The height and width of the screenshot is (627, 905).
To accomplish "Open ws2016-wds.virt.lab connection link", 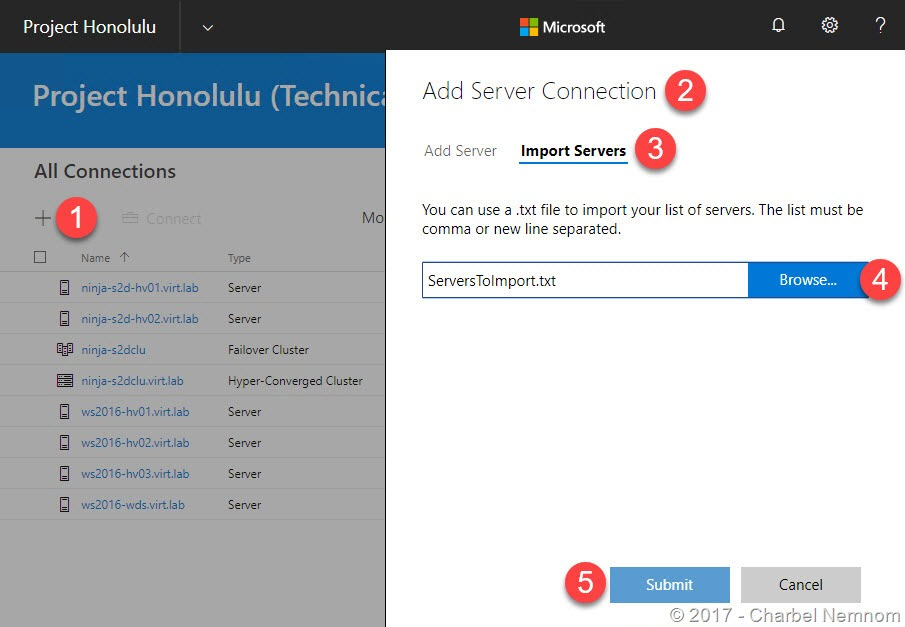I will pos(133,505).
